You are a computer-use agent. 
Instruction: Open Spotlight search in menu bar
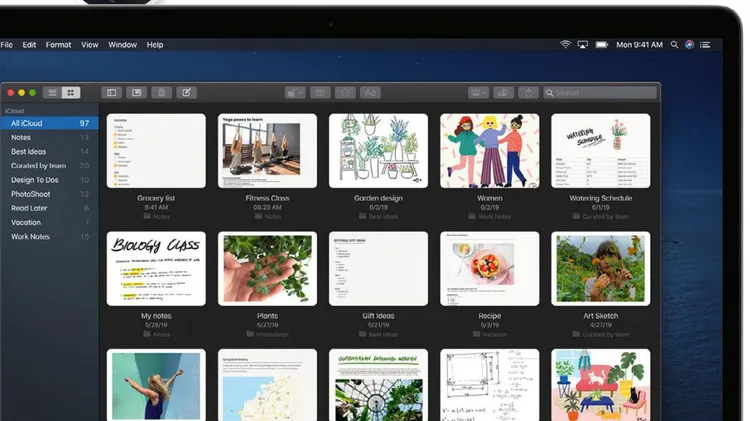point(674,44)
